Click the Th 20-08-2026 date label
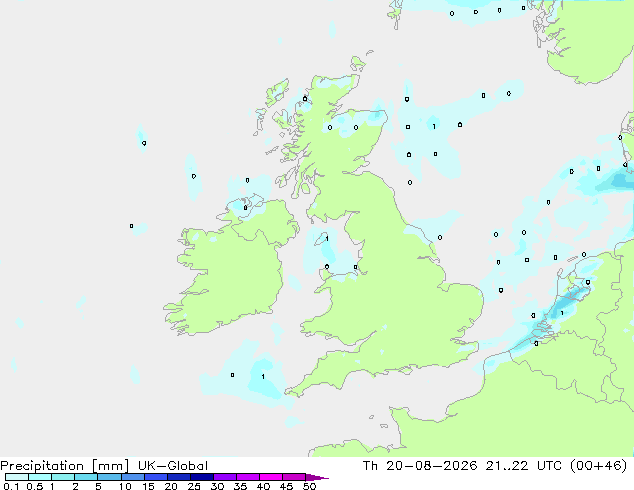 click(420, 466)
